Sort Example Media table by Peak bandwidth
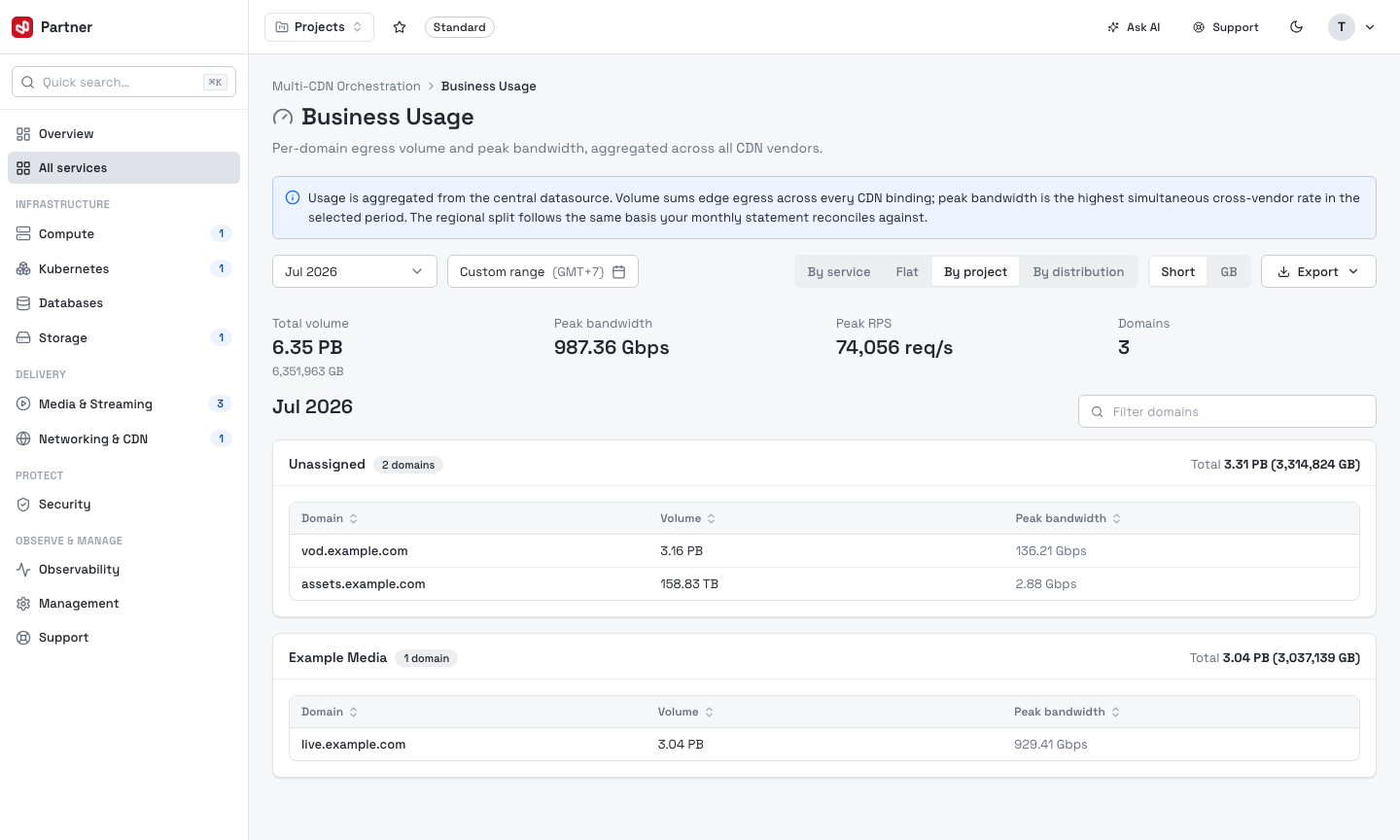Viewport: 1400px width, 840px height. coord(1067,712)
